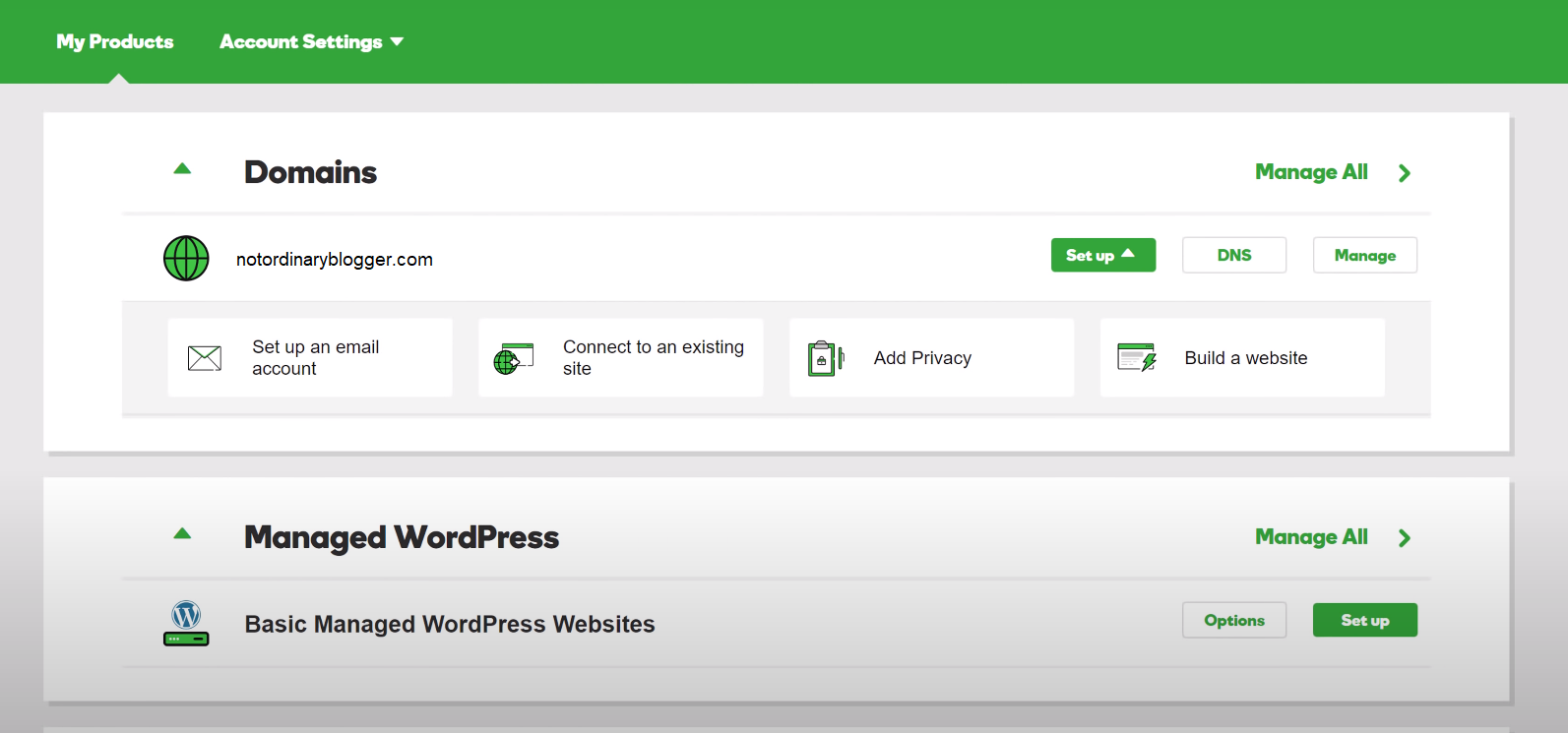Open DNS settings for notordinaryblogger.com
The image size is (1568, 733).
(x=1234, y=255)
